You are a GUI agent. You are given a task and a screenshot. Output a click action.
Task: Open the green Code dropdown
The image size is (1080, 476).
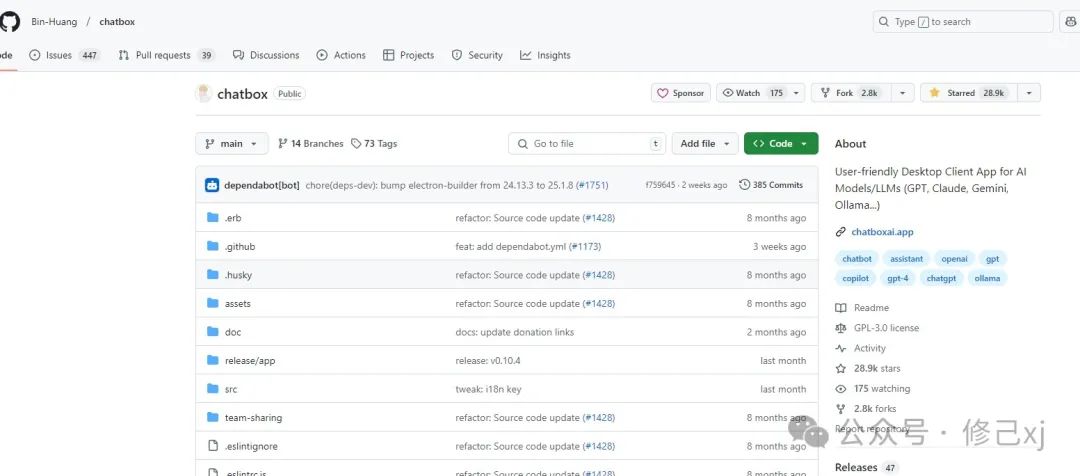coord(781,143)
